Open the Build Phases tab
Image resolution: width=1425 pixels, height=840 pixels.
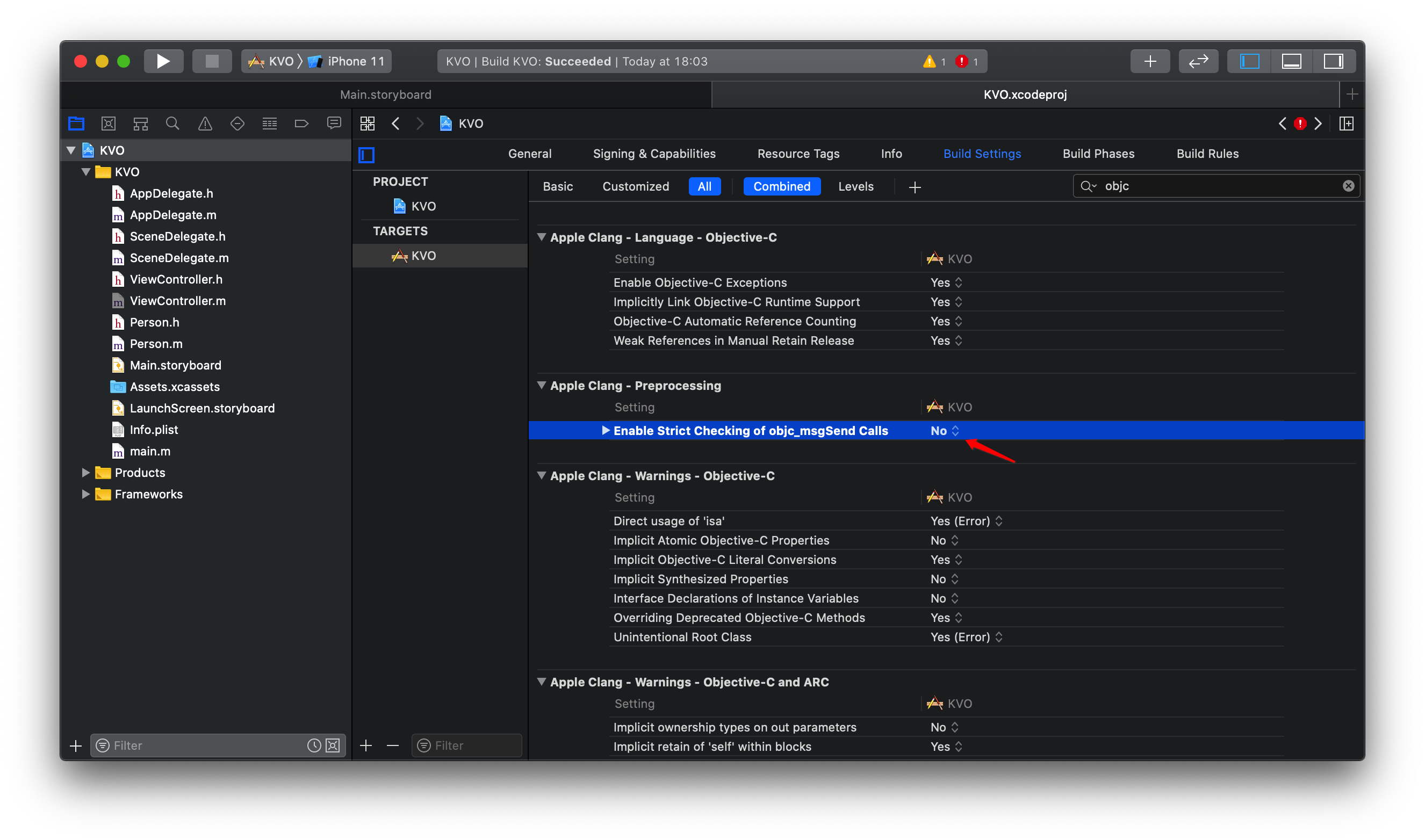point(1098,154)
